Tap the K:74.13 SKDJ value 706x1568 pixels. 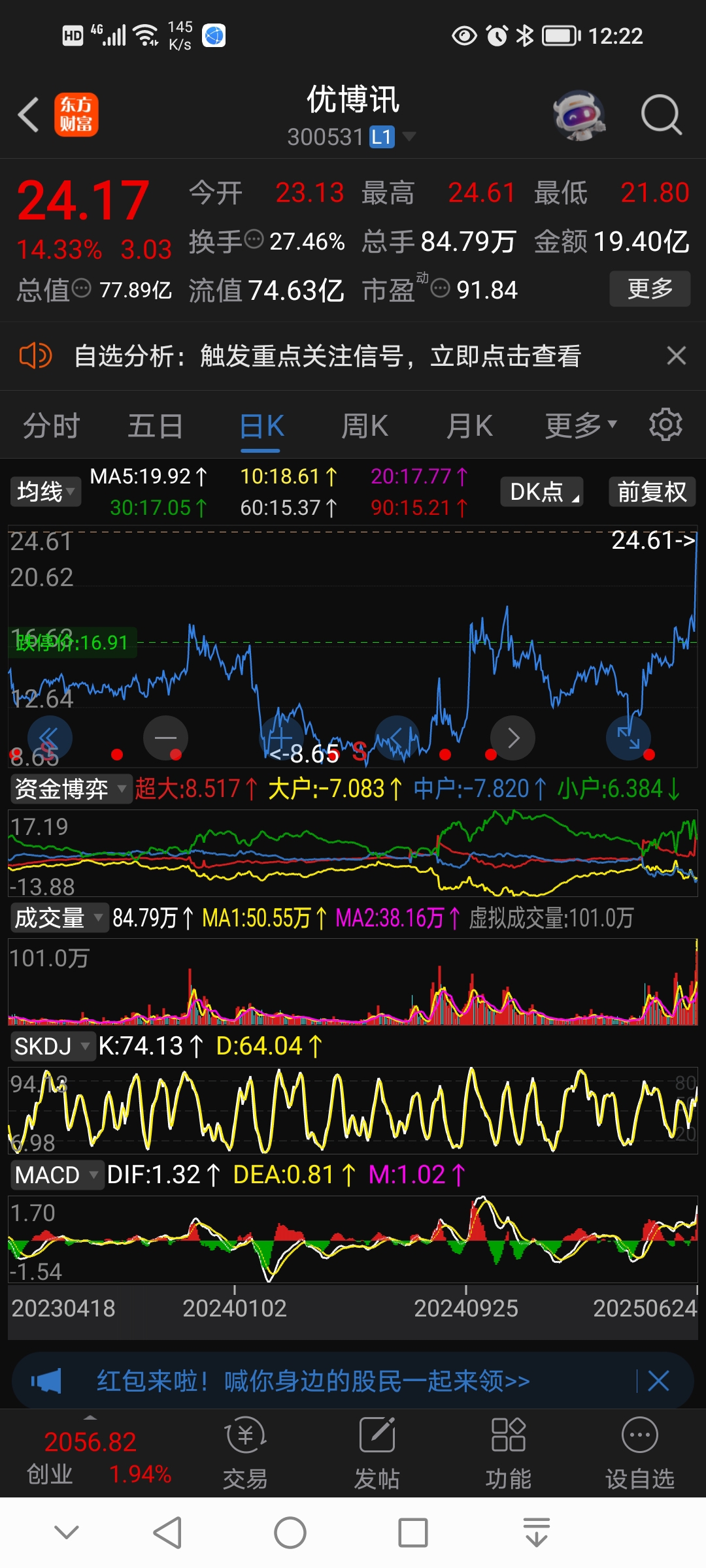click(x=150, y=1046)
